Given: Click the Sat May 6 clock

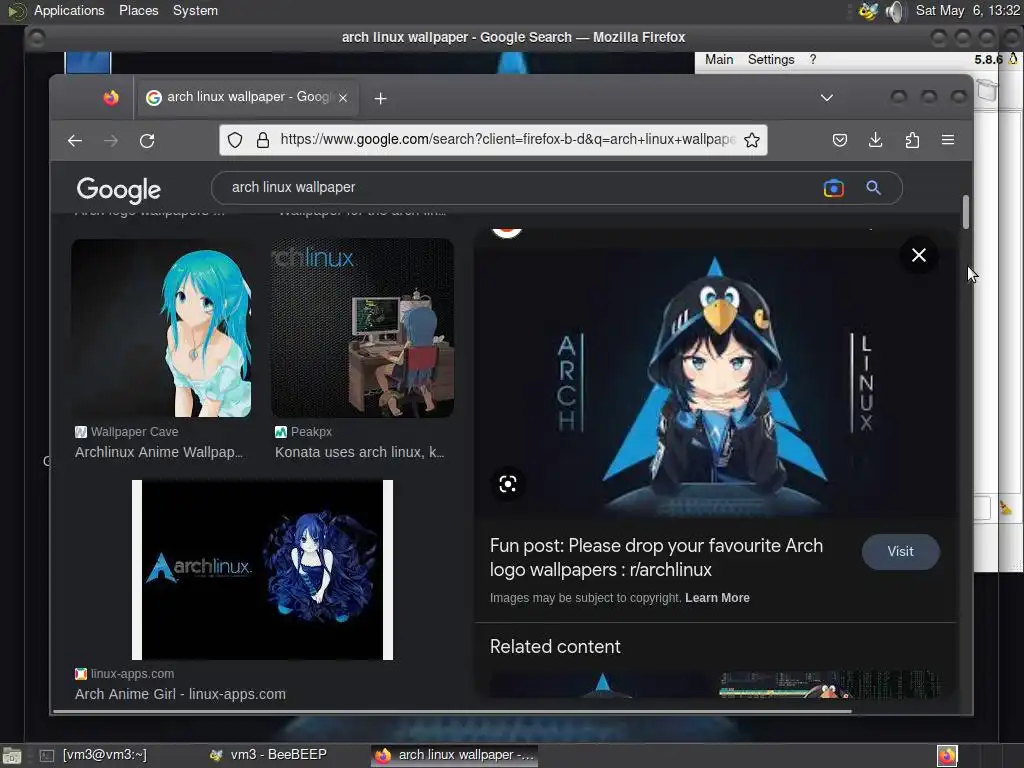Looking at the screenshot, I should click(967, 10).
